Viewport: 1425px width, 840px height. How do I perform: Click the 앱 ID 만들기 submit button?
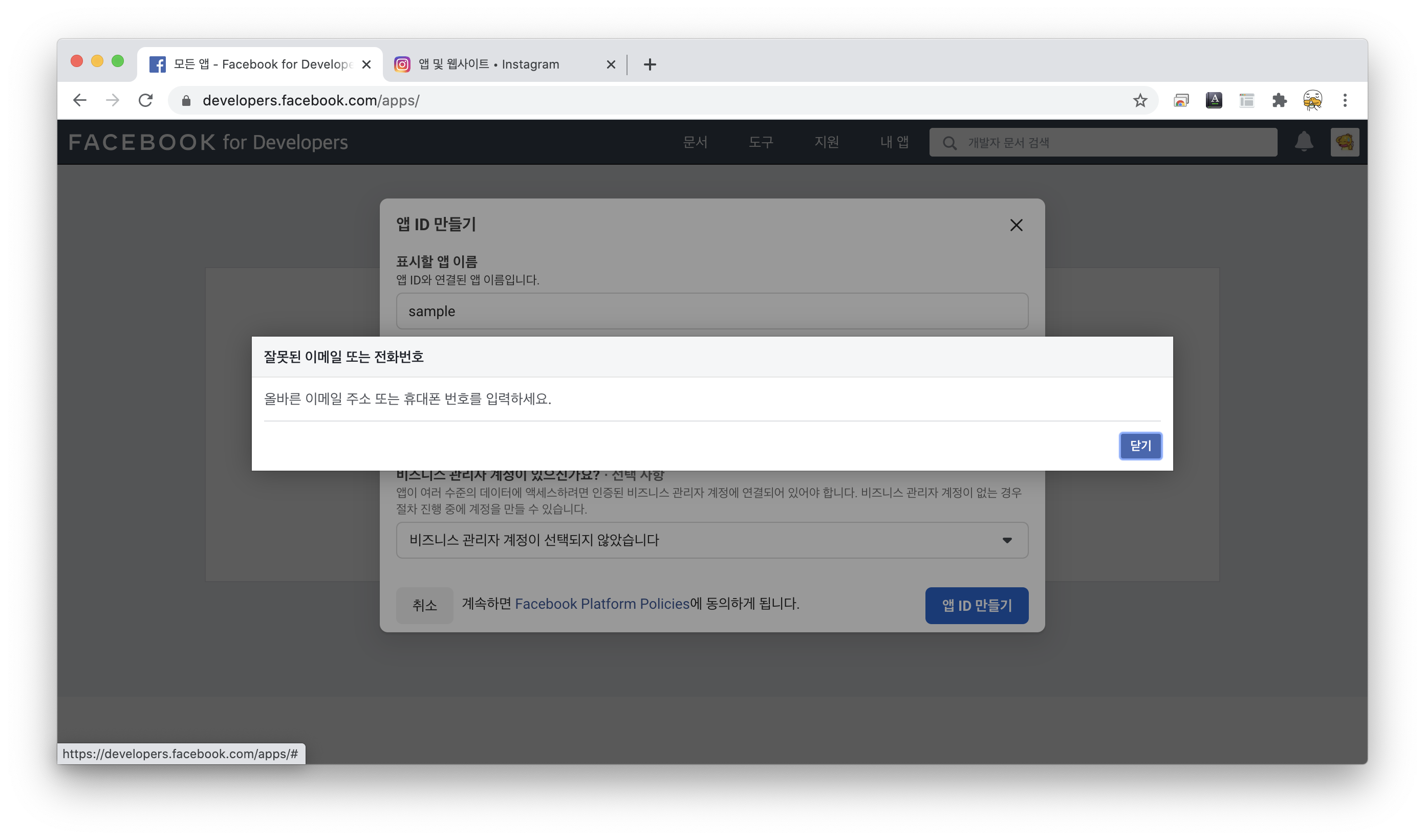point(977,605)
